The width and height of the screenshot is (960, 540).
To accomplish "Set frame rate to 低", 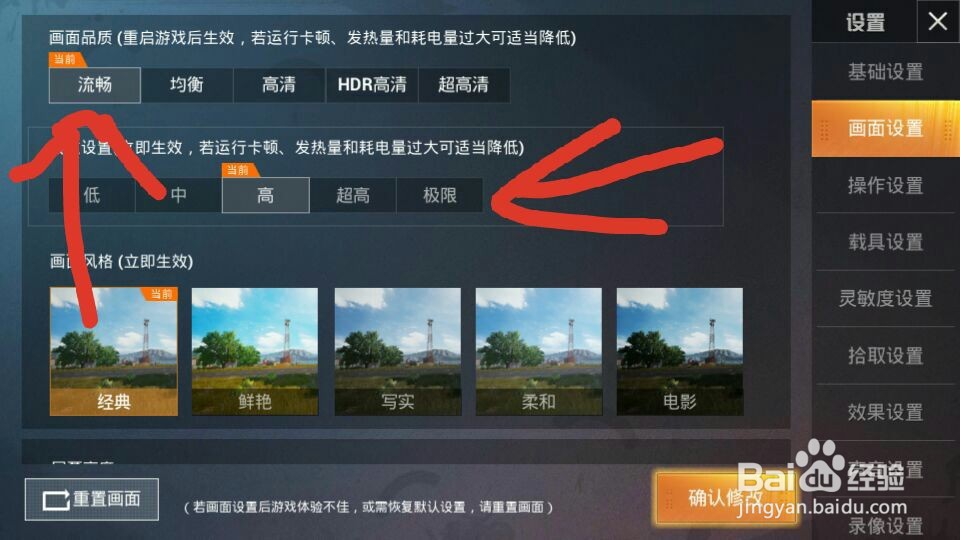I will (92, 195).
